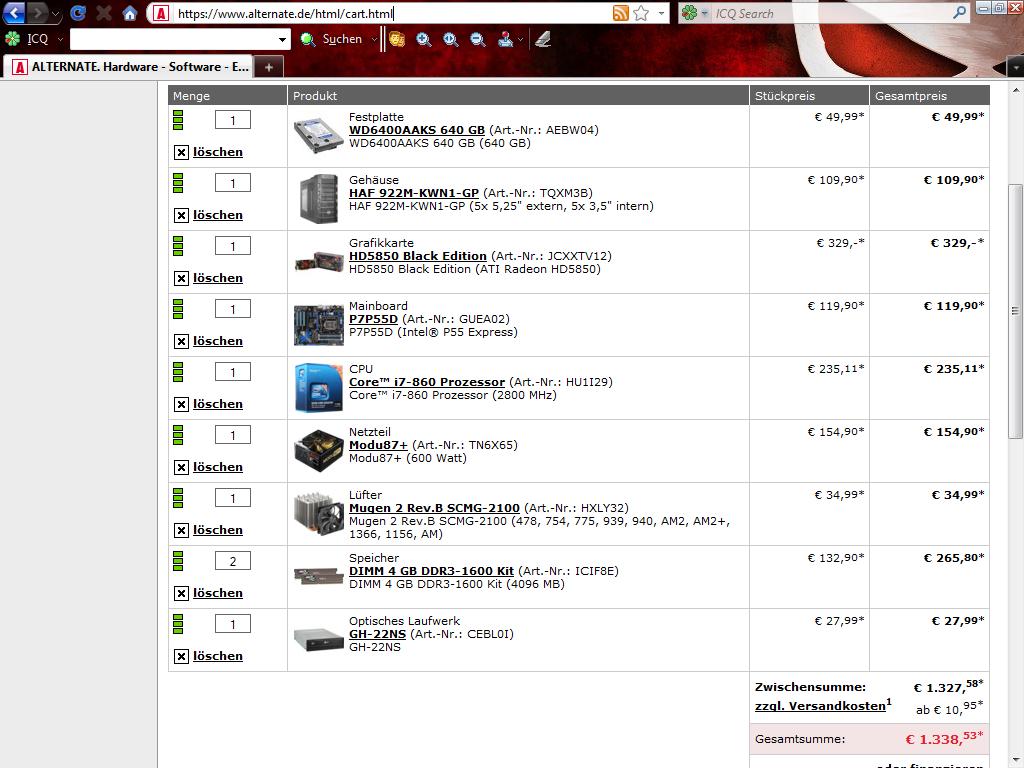1024x768 pixels.
Task: Open the HAF 922M-KWN1-GP product link
Action: click(413, 193)
